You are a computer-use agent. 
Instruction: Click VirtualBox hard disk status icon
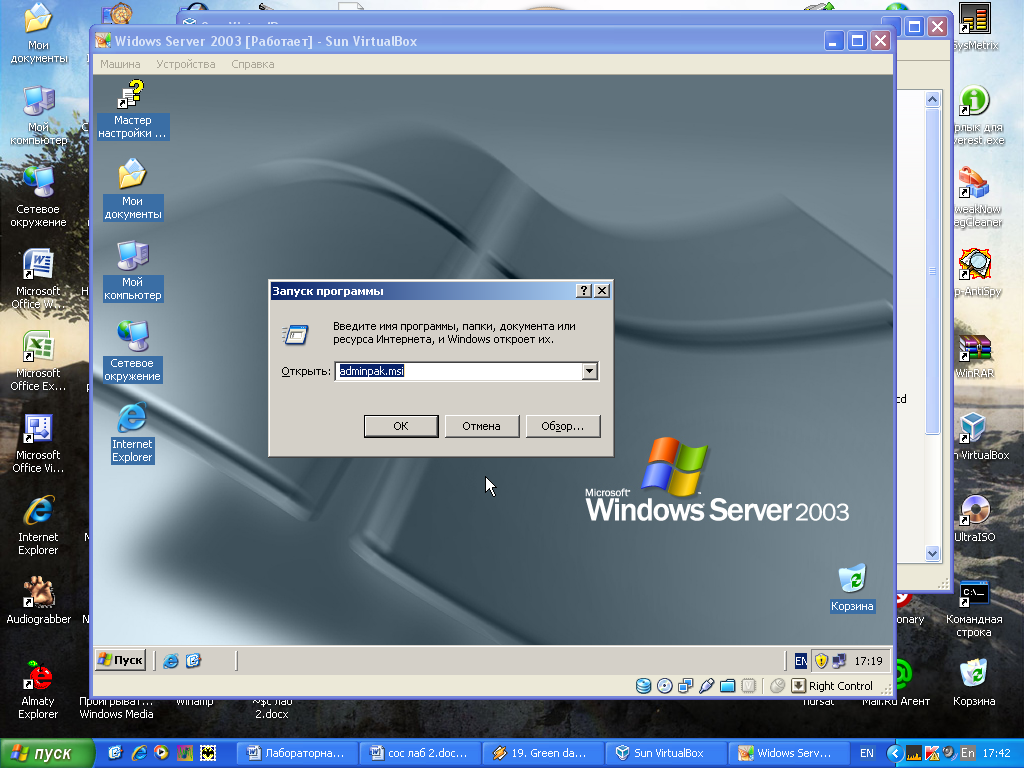click(643, 686)
